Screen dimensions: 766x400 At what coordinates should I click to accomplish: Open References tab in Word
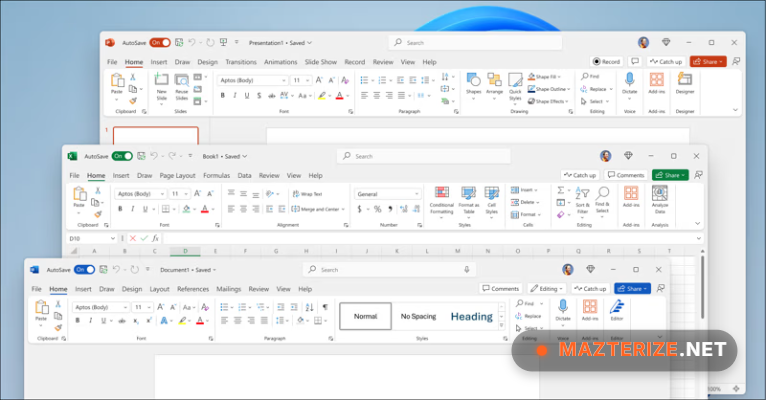click(x=193, y=289)
